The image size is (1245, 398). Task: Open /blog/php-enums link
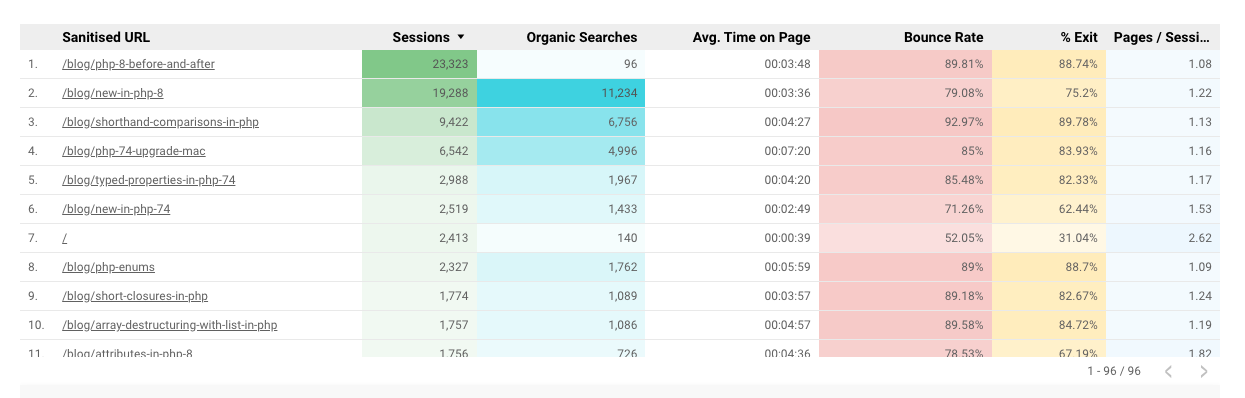click(x=108, y=267)
